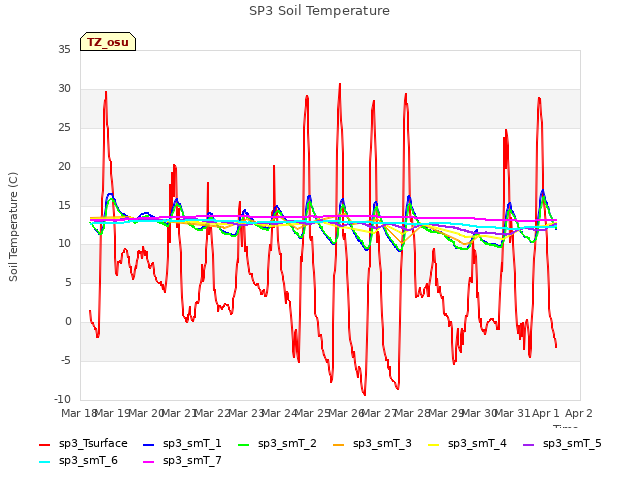This screenshot has width=640, height=480.
Task: Click the blue sp3_smT_1 legend swatch
Action: (x=149, y=444)
